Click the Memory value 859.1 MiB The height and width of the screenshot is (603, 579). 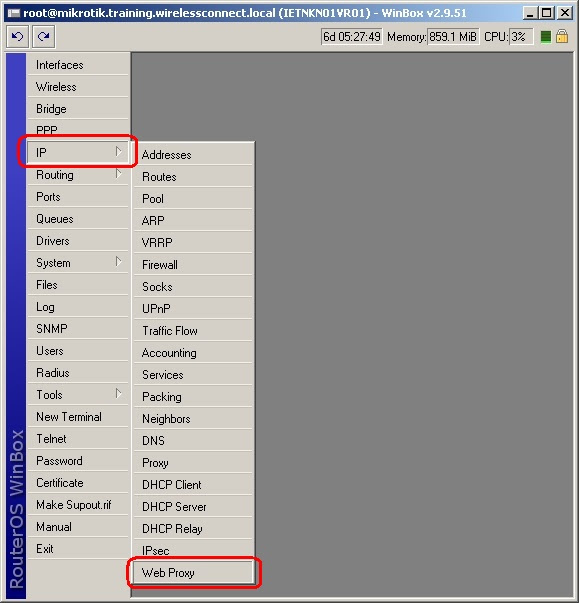453,37
